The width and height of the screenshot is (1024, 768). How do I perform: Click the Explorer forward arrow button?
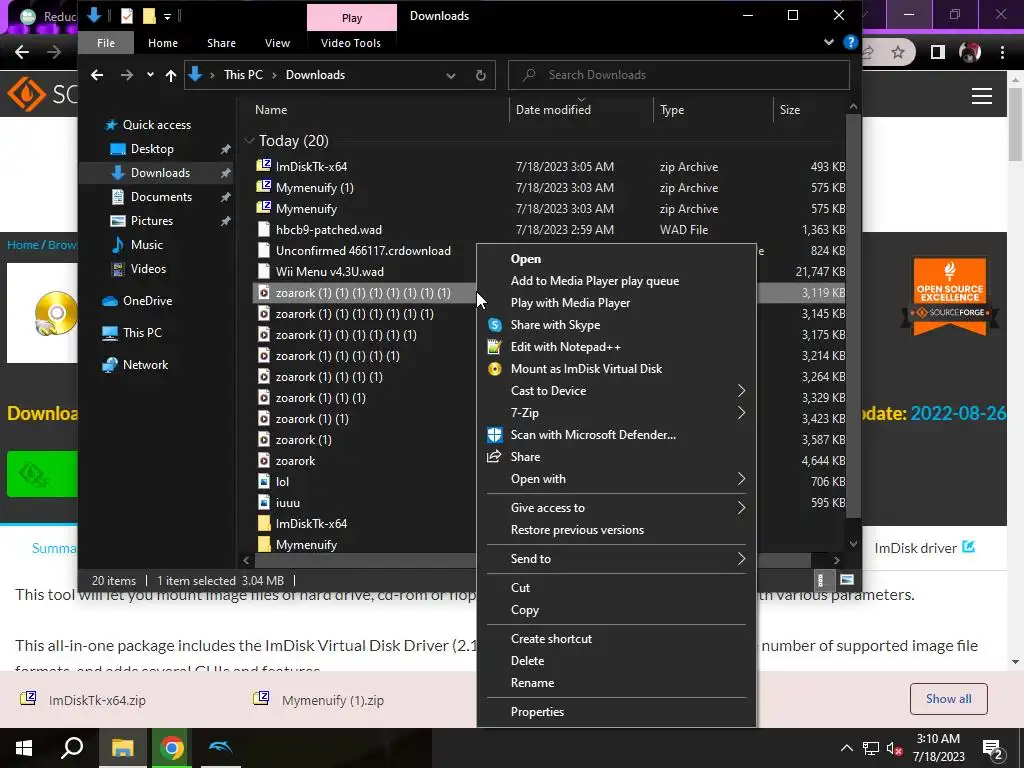pos(127,75)
